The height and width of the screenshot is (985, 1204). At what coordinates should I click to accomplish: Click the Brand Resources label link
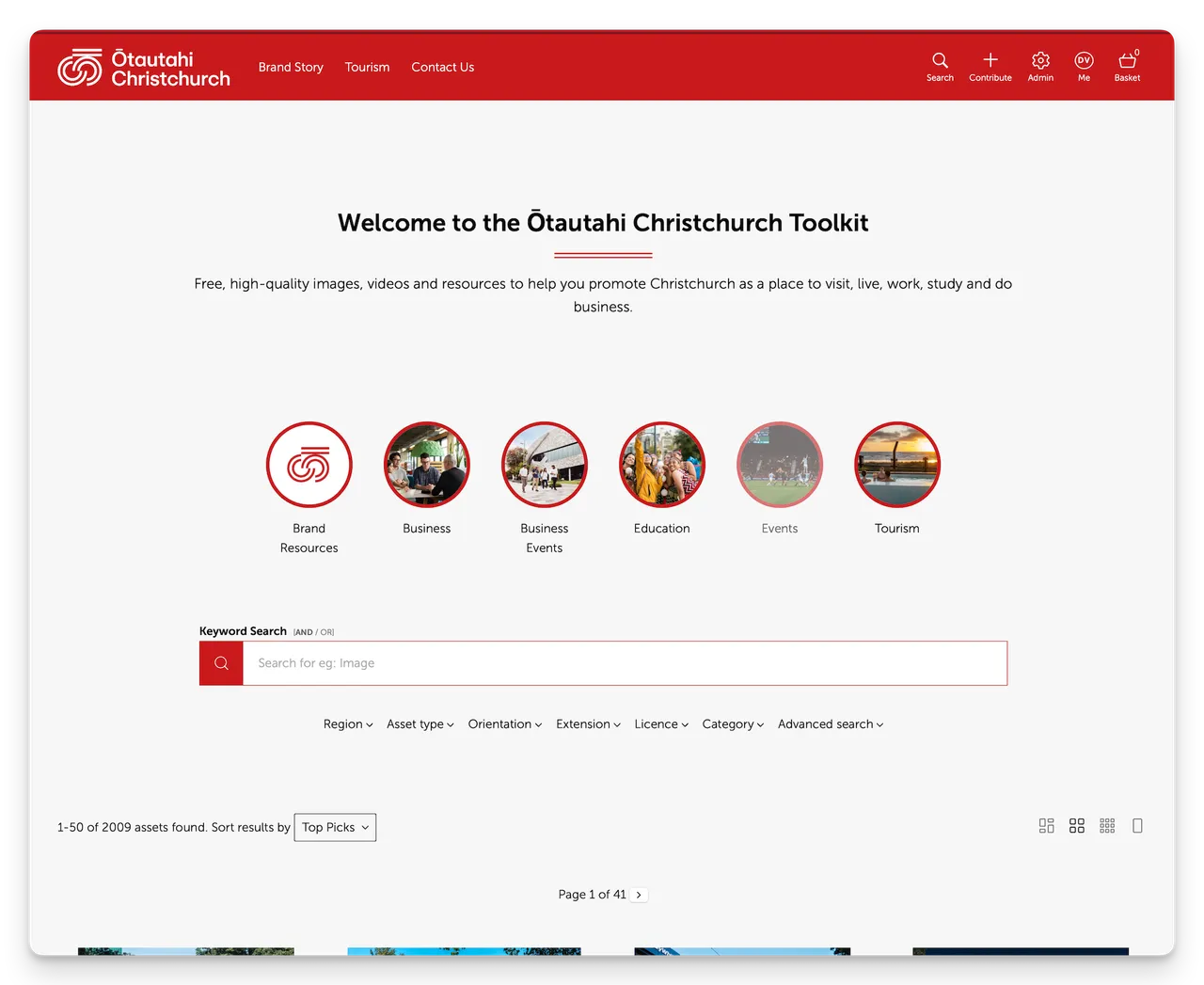click(x=309, y=538)
